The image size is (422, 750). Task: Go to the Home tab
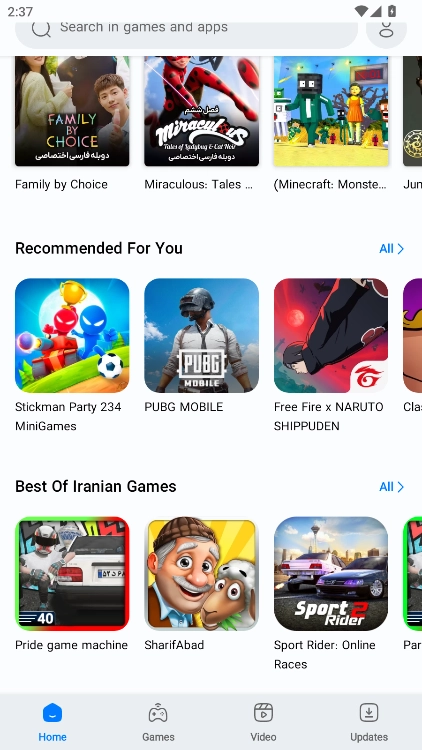coord(53,722)
